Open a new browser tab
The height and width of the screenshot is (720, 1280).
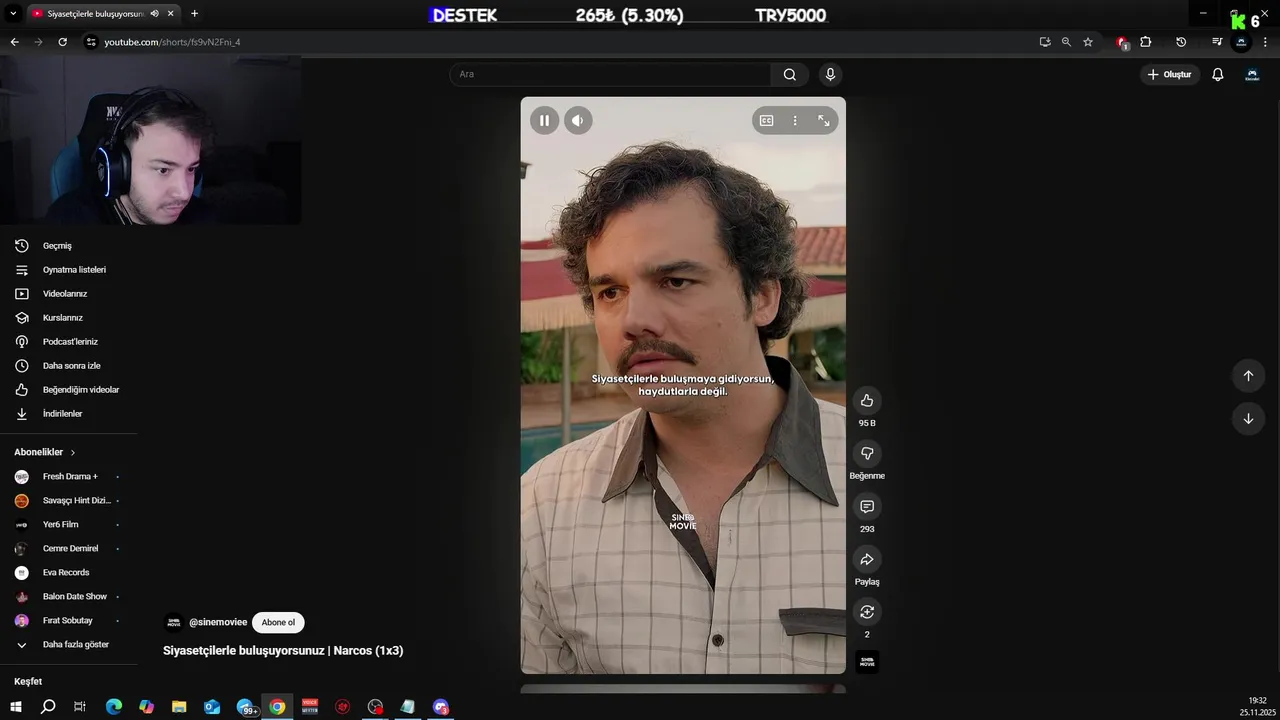pyautogui.click(x=194, y=14)
